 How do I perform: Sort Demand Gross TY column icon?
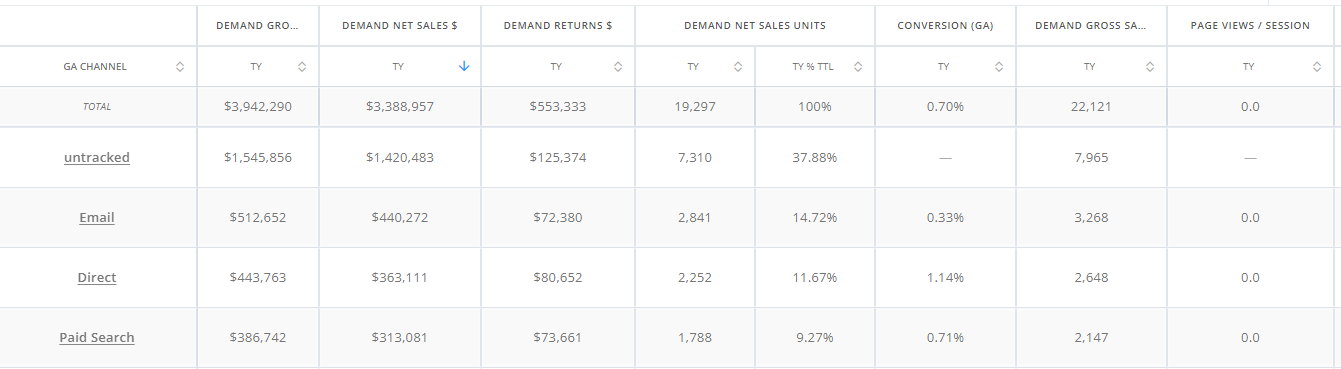click(x=302, y=67)
